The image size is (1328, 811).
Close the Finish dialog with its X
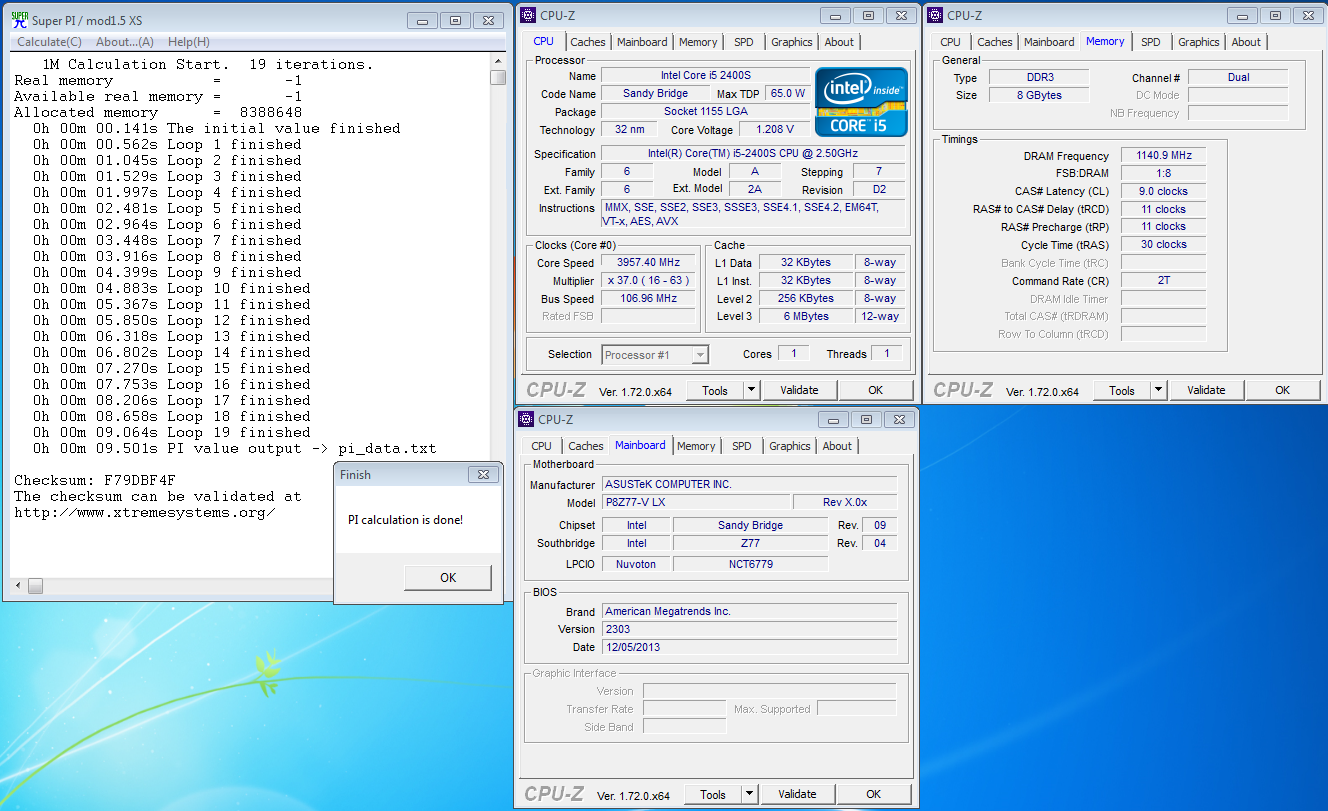(x=484, y=474)
